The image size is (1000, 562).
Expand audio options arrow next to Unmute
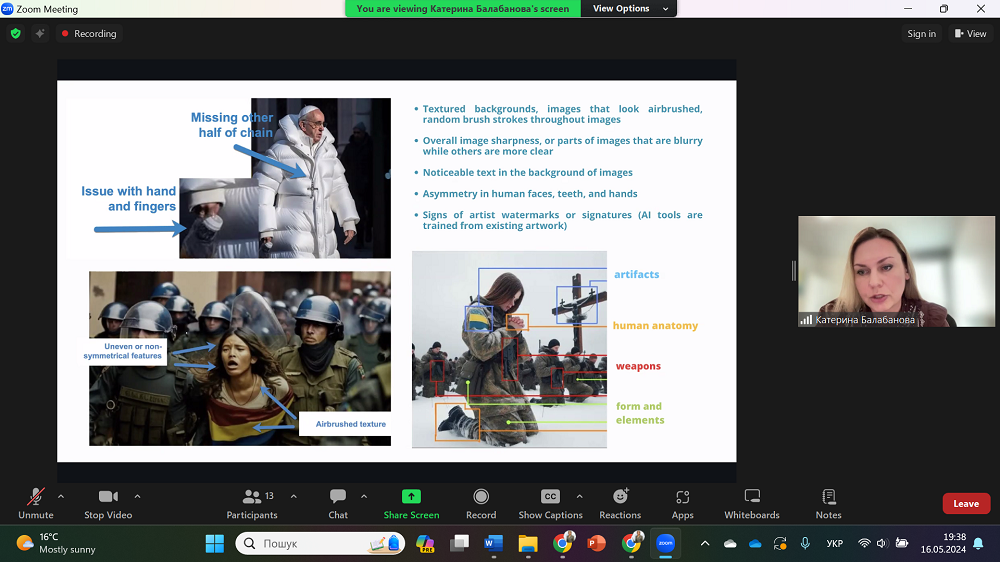pyautogui.click(x=61, y=496)
